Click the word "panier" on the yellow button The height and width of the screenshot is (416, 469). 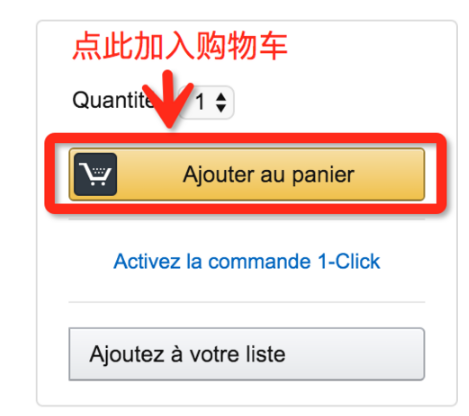323,175
